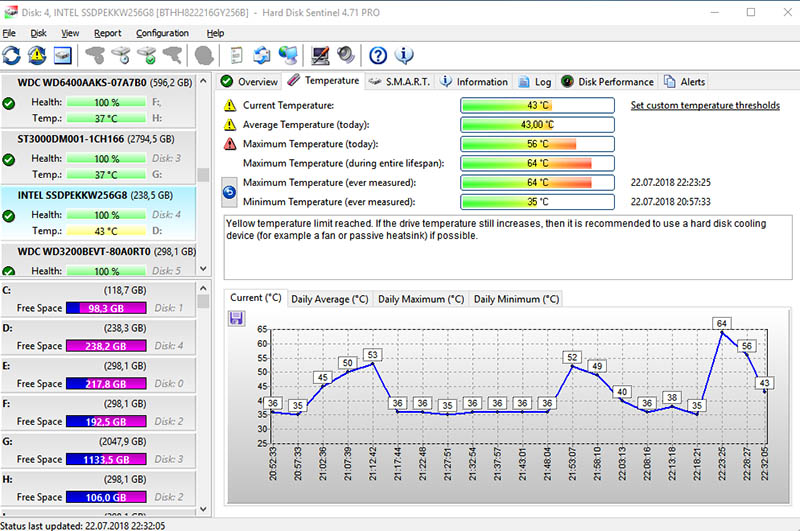Image resolution: width=800 pixels, height=531 pixels.
Task: Click the monitor with pen configuration icon
Action: 320,55
